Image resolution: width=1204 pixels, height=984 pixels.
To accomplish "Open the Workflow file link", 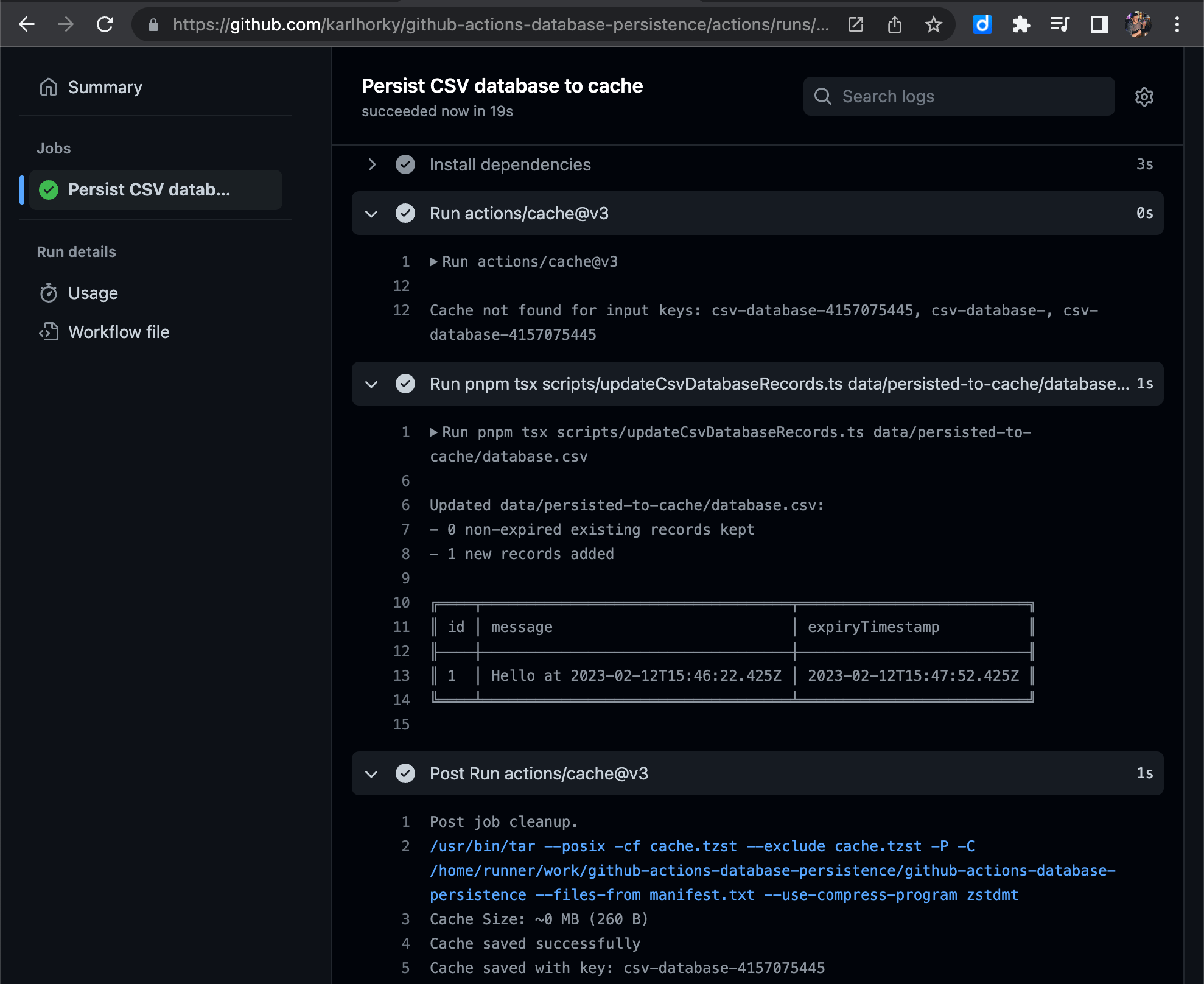I will (119, 332).
